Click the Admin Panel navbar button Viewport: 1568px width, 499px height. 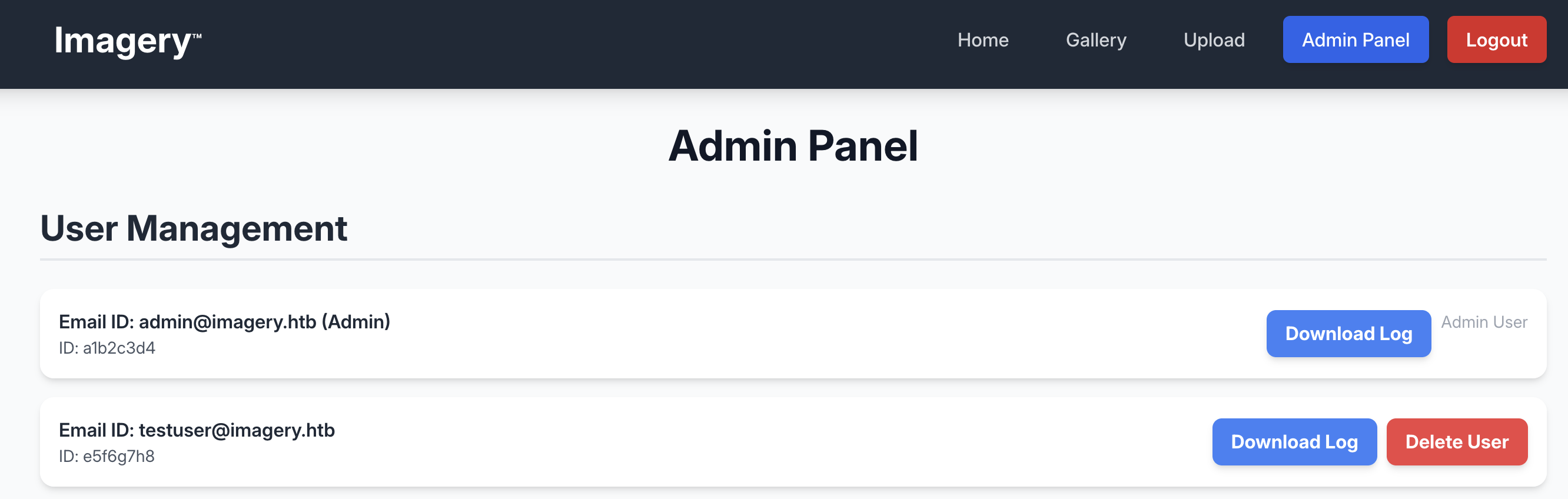(1355, 40)
